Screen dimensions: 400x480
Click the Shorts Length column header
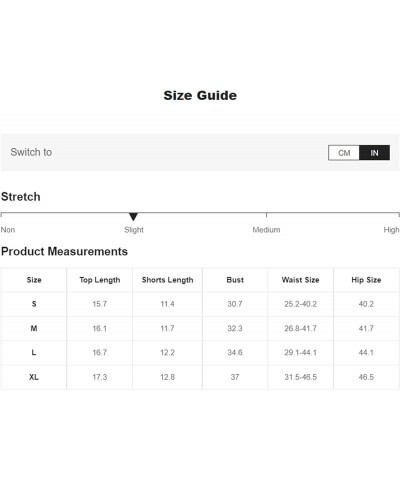pos(167,280)
